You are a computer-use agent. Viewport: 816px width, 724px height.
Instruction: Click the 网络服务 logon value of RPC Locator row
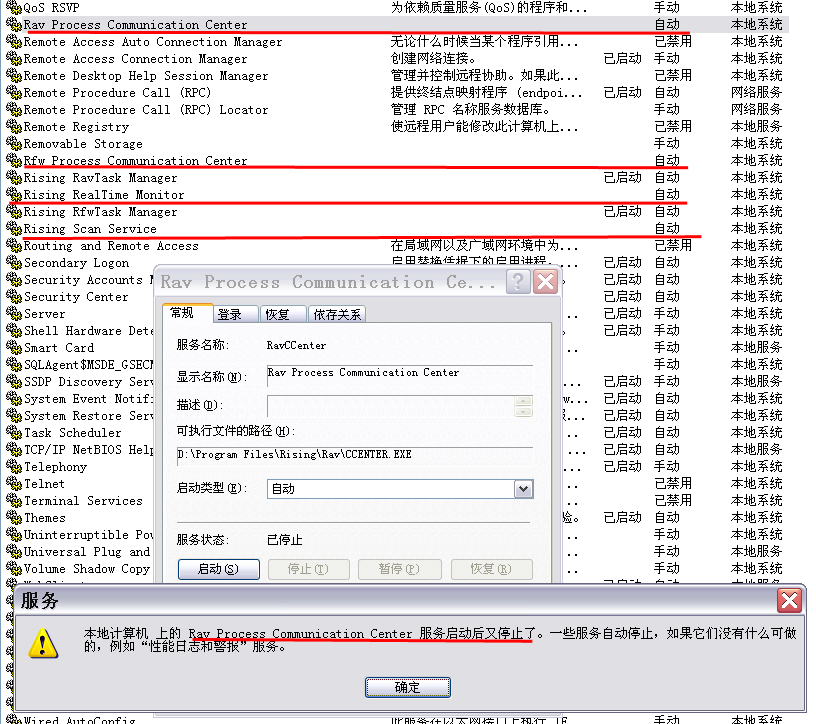756,109
